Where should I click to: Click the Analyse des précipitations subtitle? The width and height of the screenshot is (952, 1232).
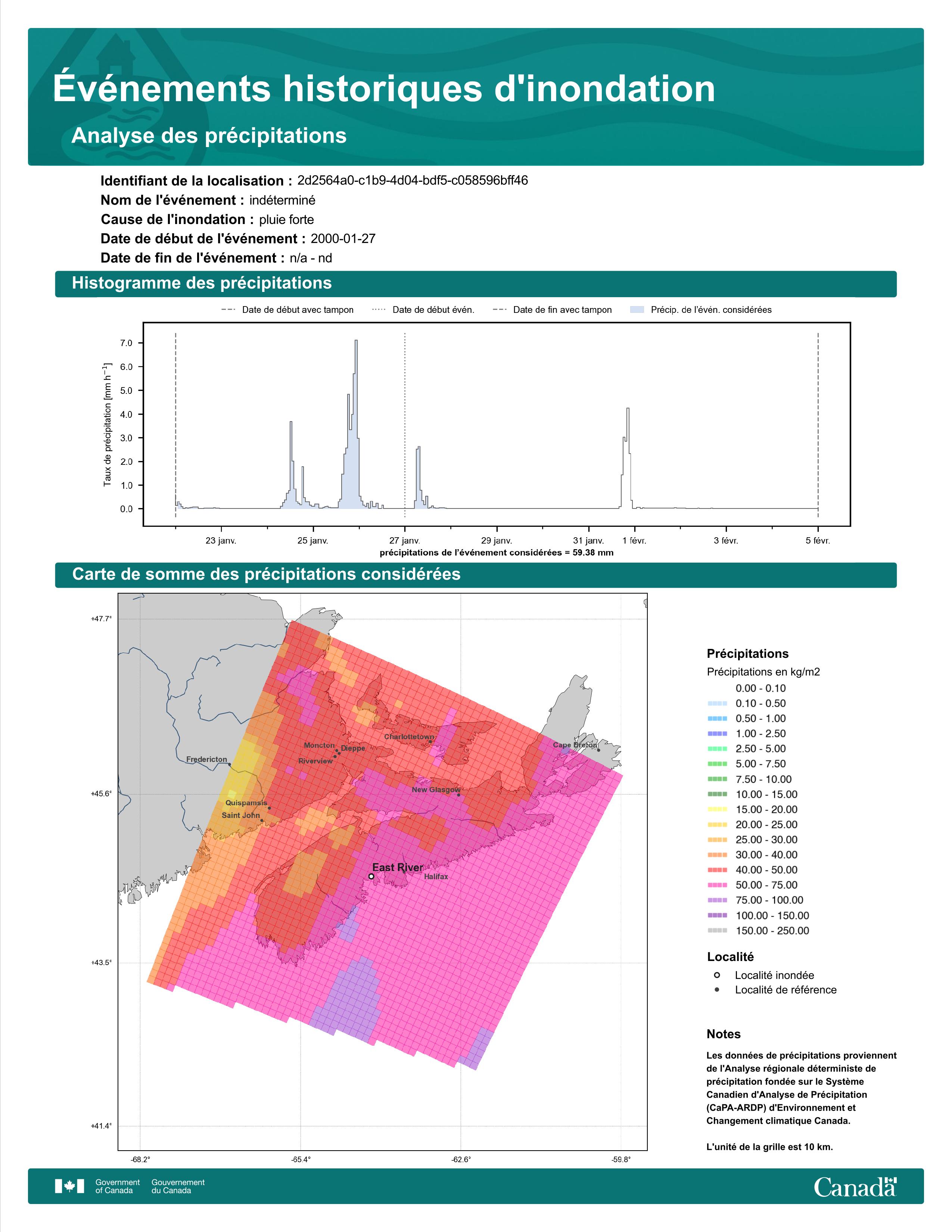point(209,136)
